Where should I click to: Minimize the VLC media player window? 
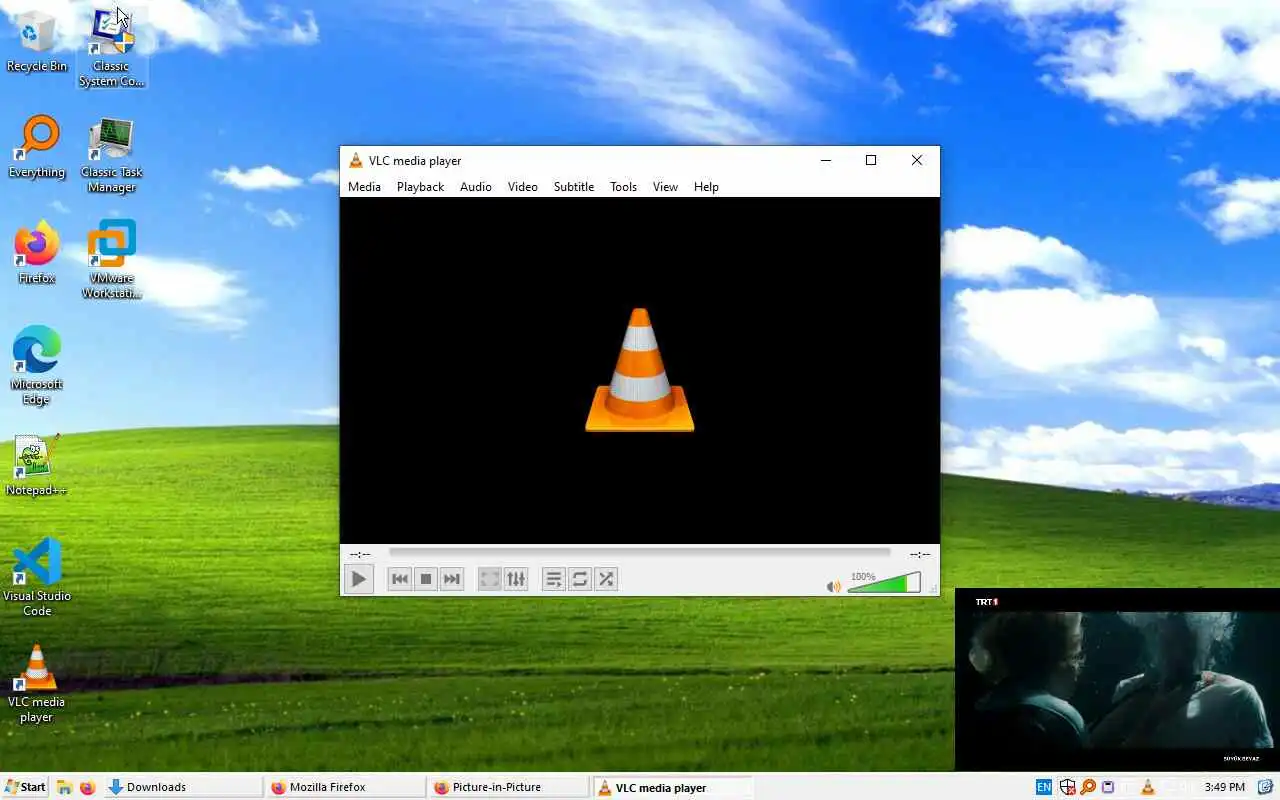826,160
